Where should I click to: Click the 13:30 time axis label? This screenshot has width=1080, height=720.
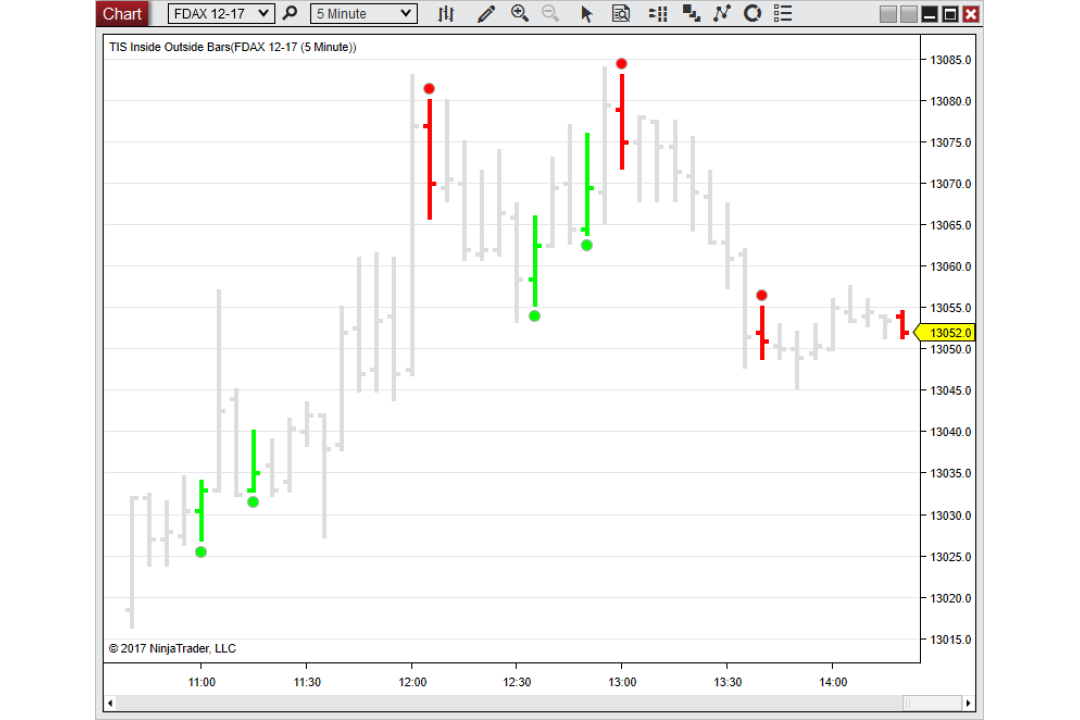point(727,682)
